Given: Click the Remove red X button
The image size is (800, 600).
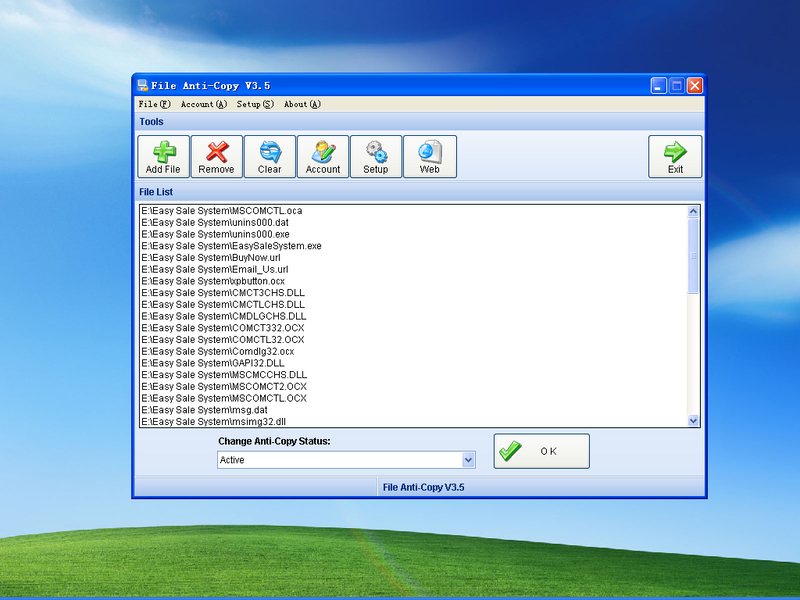Looking at the screenshot, I should pos(217,157).
